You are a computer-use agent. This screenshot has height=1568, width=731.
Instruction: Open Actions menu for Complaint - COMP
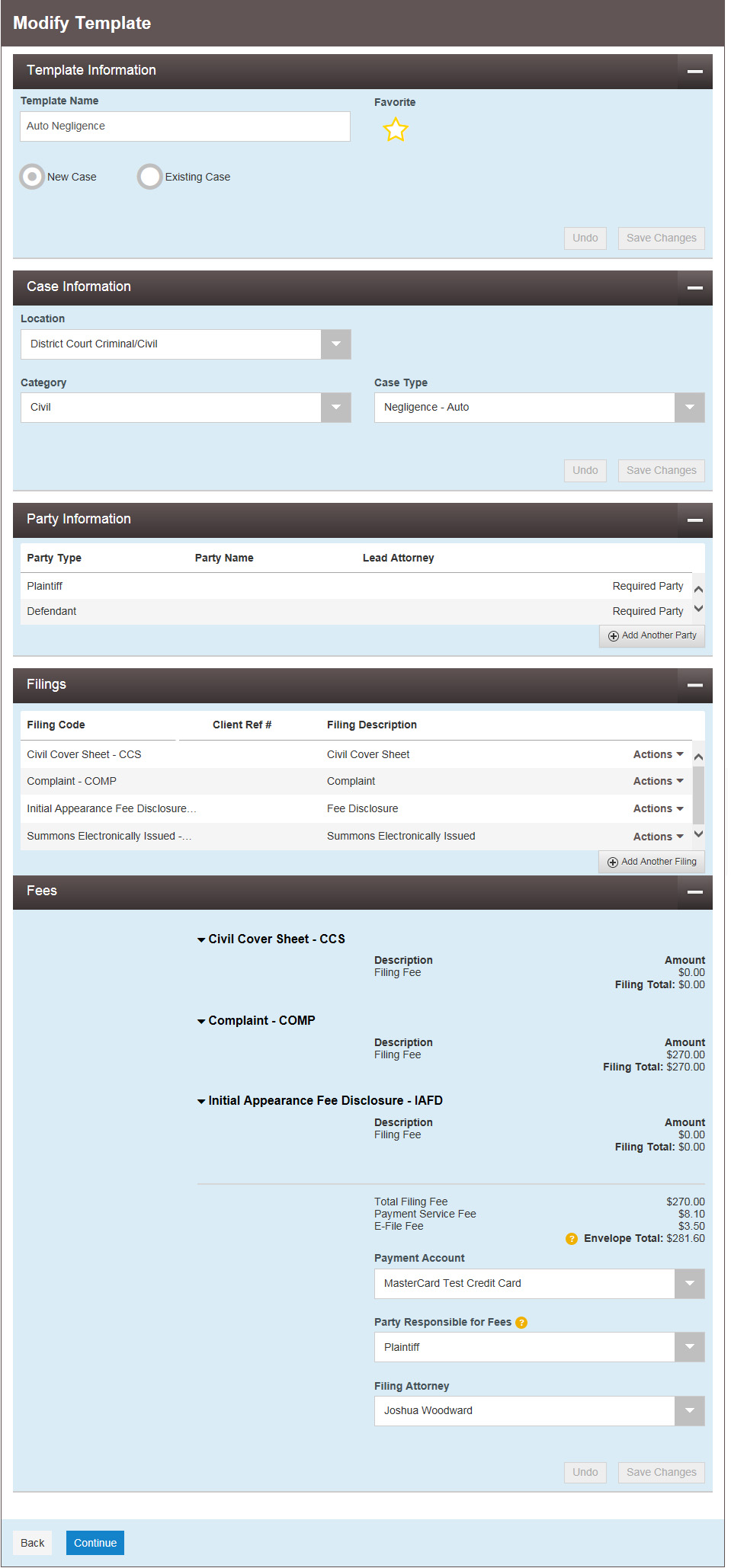[658, 781]
